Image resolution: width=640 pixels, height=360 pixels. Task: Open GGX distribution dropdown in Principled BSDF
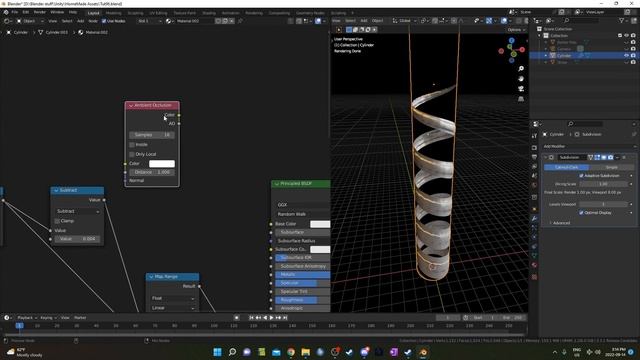coord(302,205)
